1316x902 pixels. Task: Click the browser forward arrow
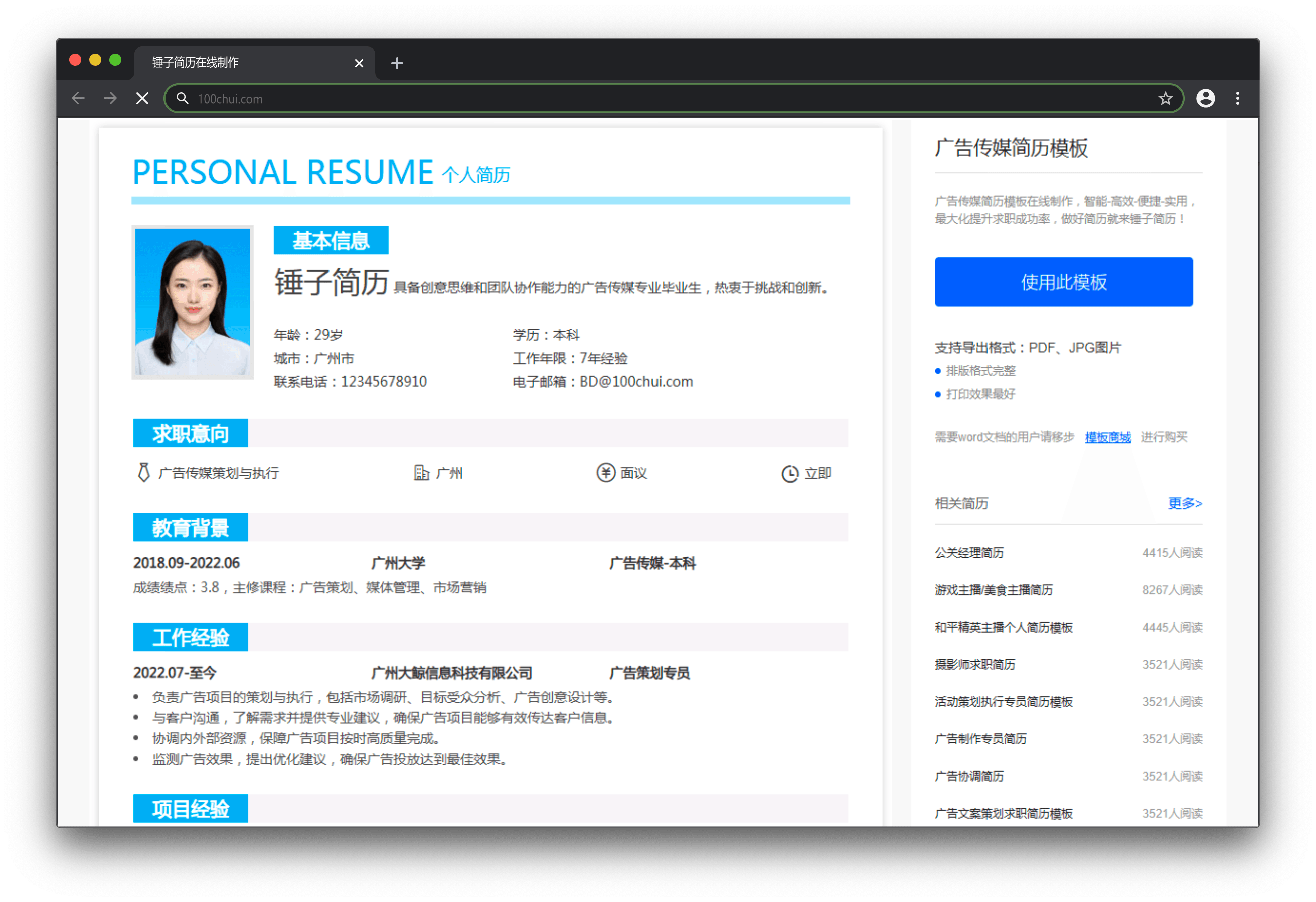110,99
